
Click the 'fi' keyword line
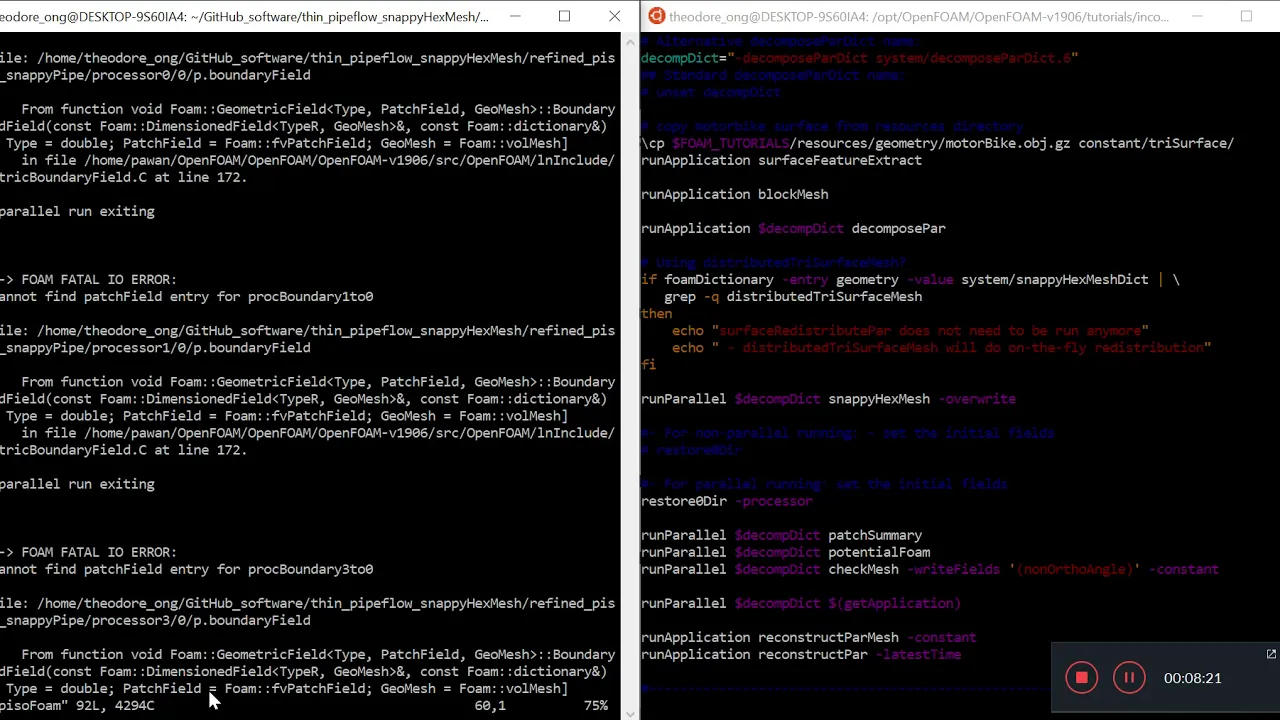[x=648, y=365]
